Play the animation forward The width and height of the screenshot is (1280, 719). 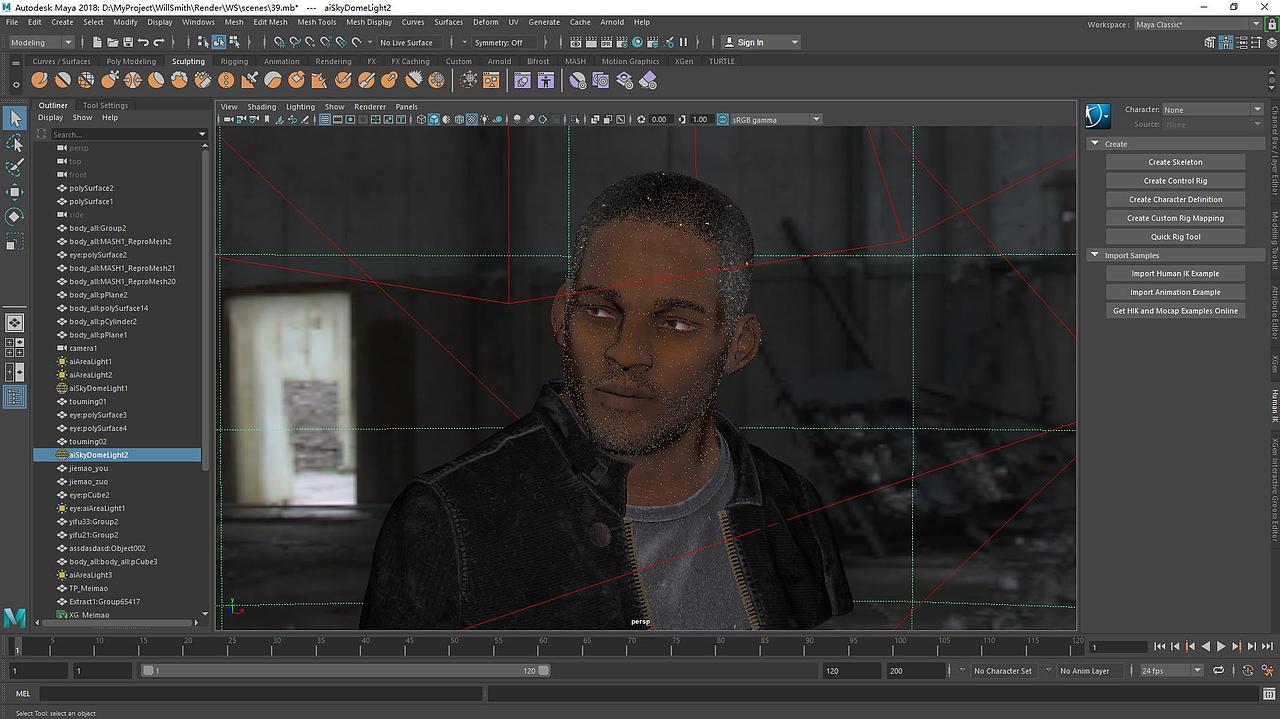(x=1221, y=647)
